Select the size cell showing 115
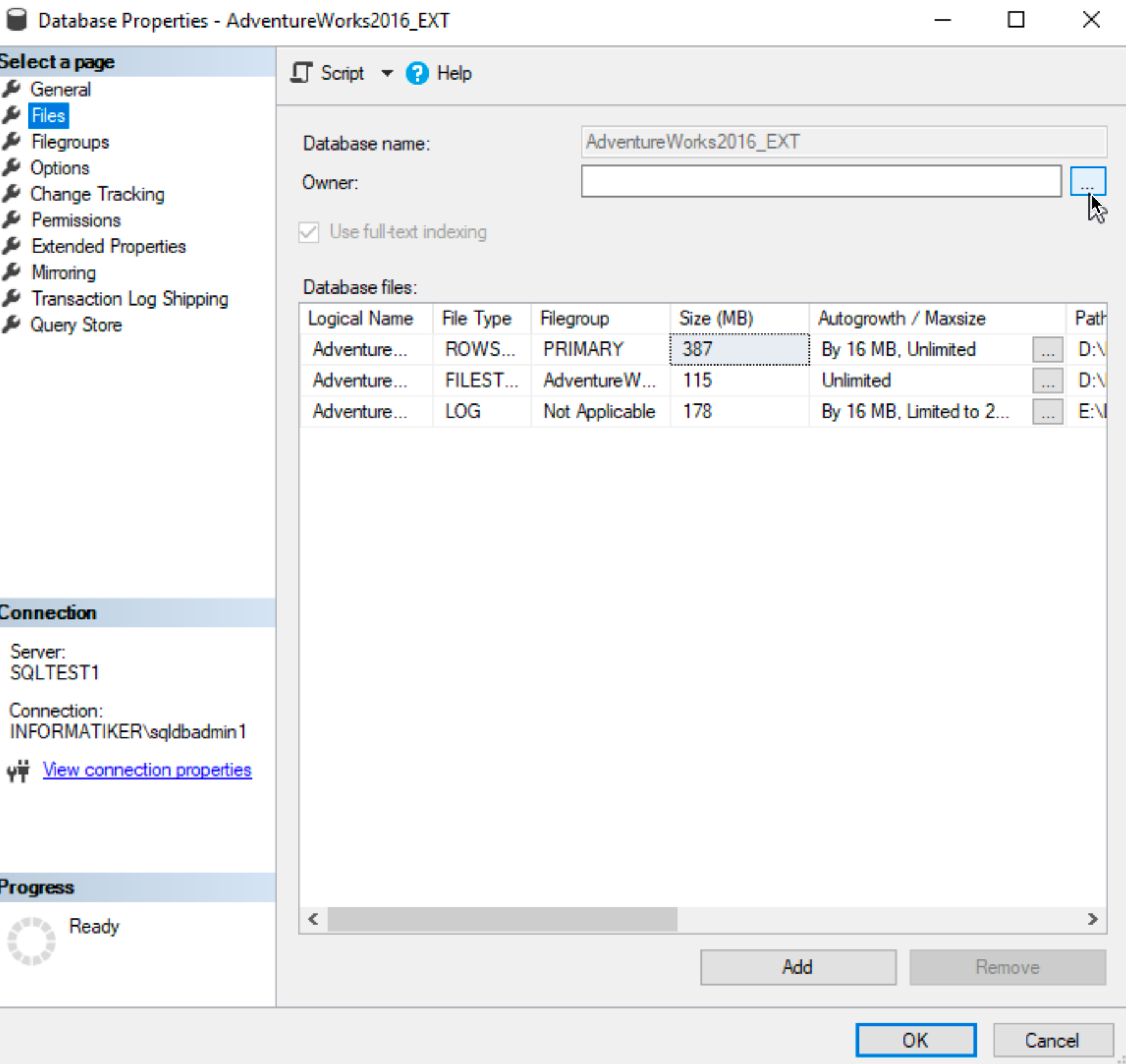The image size is (1126, 1064). click(739, 380)
